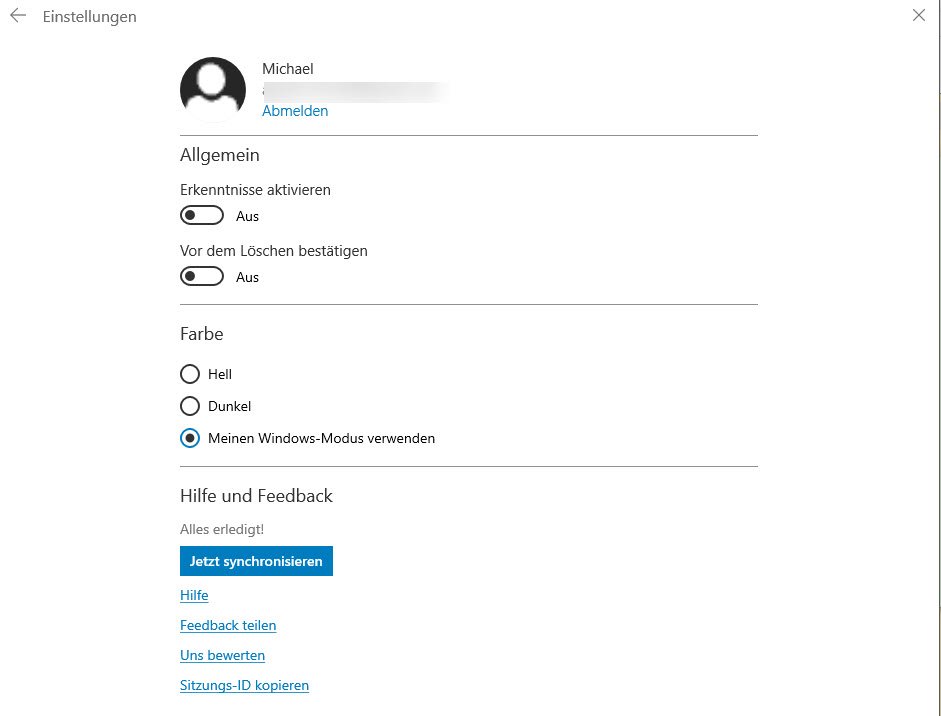
Task: Open the Uns bewerten link
Action: (x=222, y=655)
